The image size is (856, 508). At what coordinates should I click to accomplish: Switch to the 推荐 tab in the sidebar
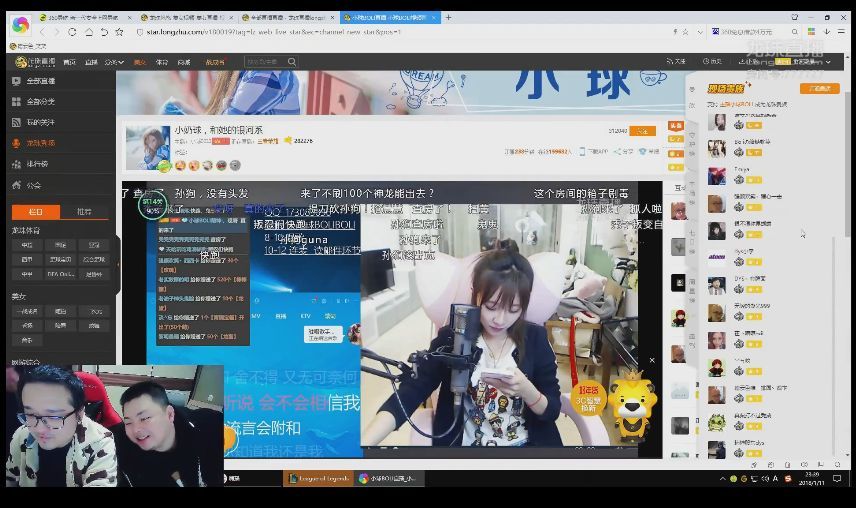[84, 212]
